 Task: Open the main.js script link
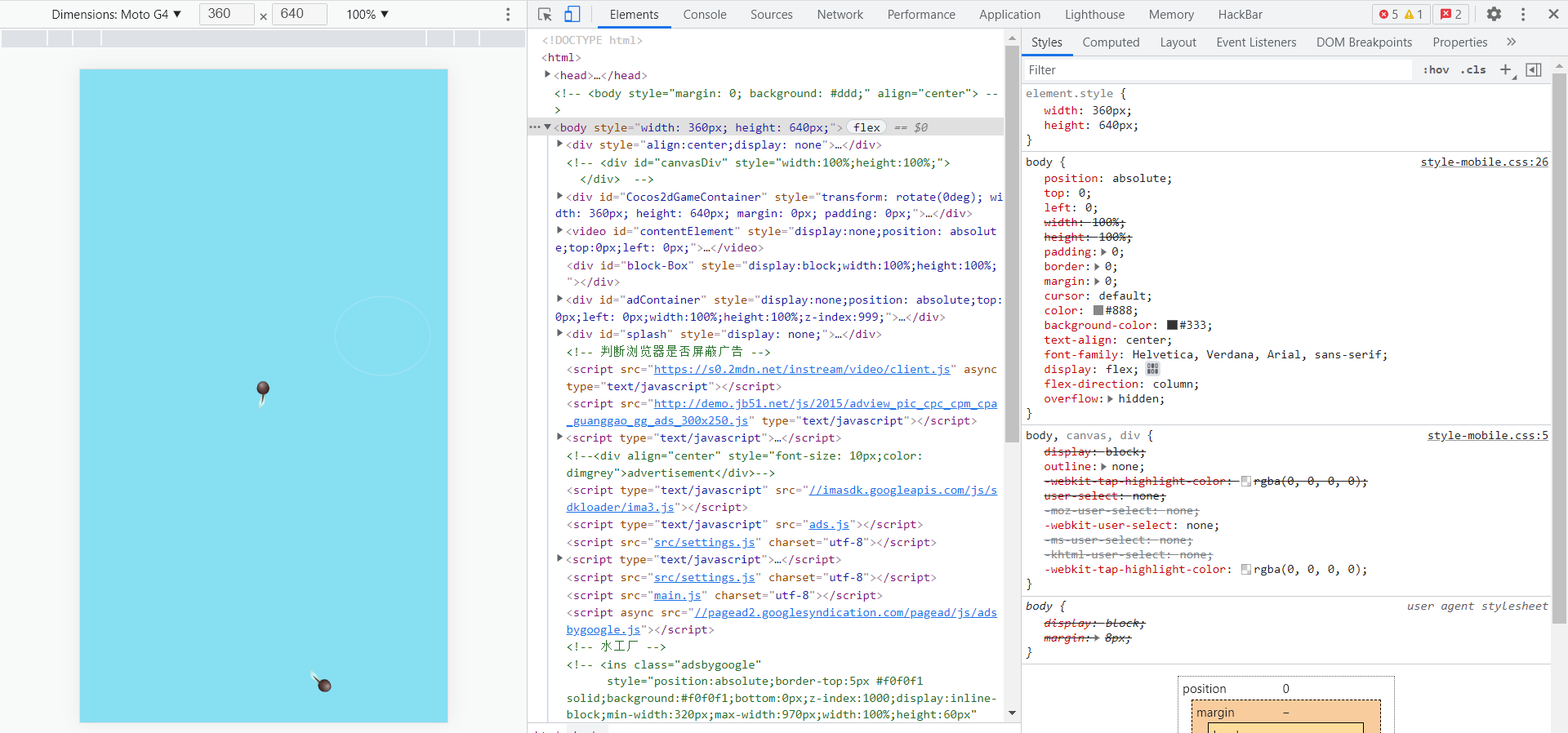pyautogui.click(x=677, y=596)
